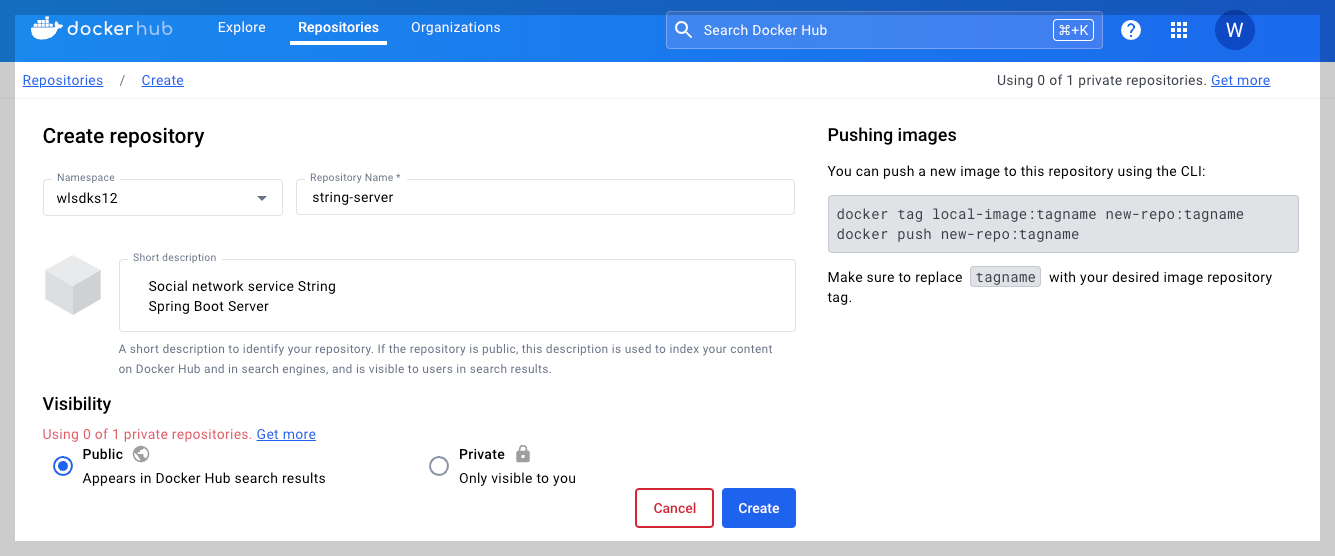
Task: Click the Short description text area
Action: [457, 296]
